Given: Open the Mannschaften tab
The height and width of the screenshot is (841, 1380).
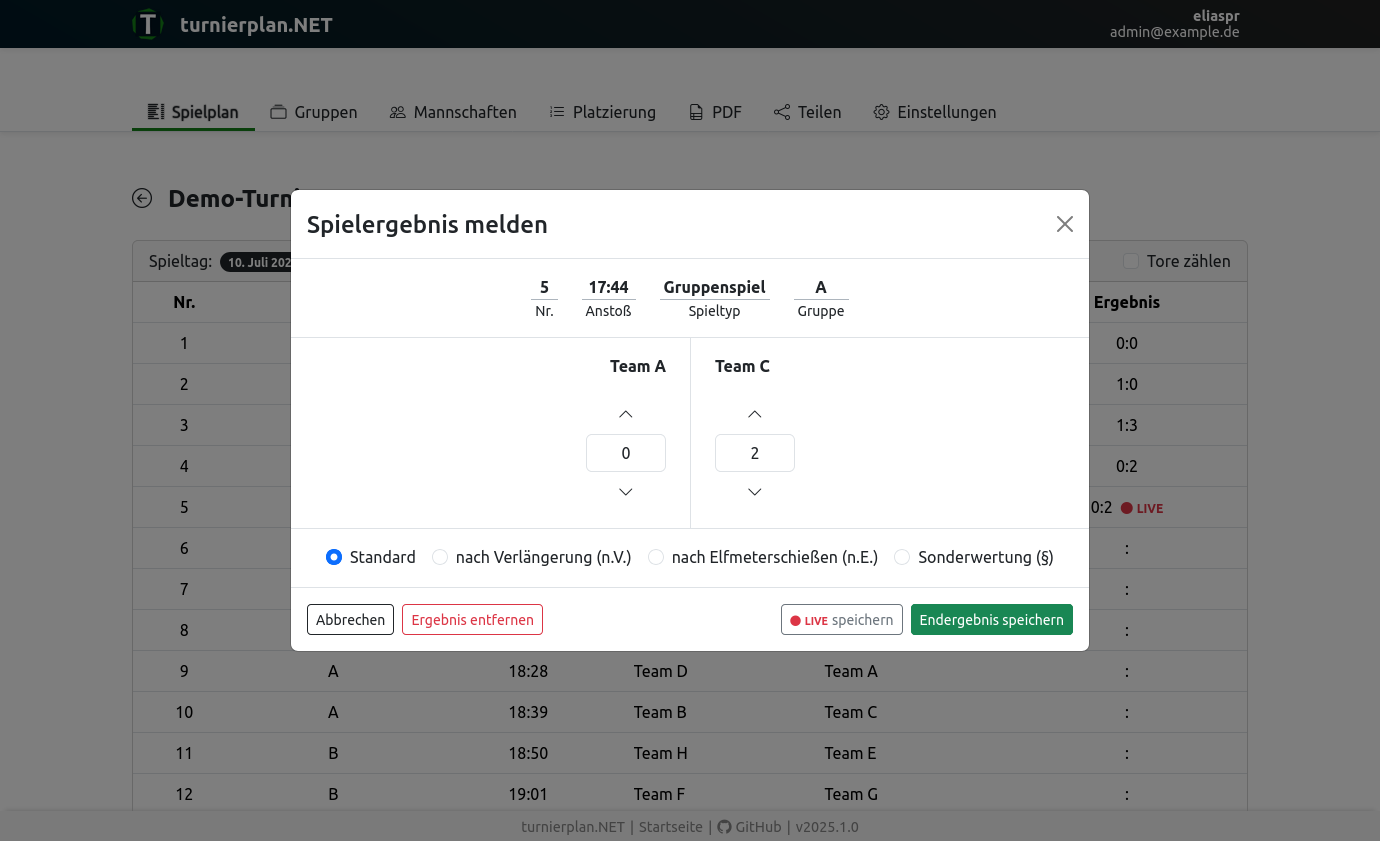Looking at the screenshot, I should (453, 112).
